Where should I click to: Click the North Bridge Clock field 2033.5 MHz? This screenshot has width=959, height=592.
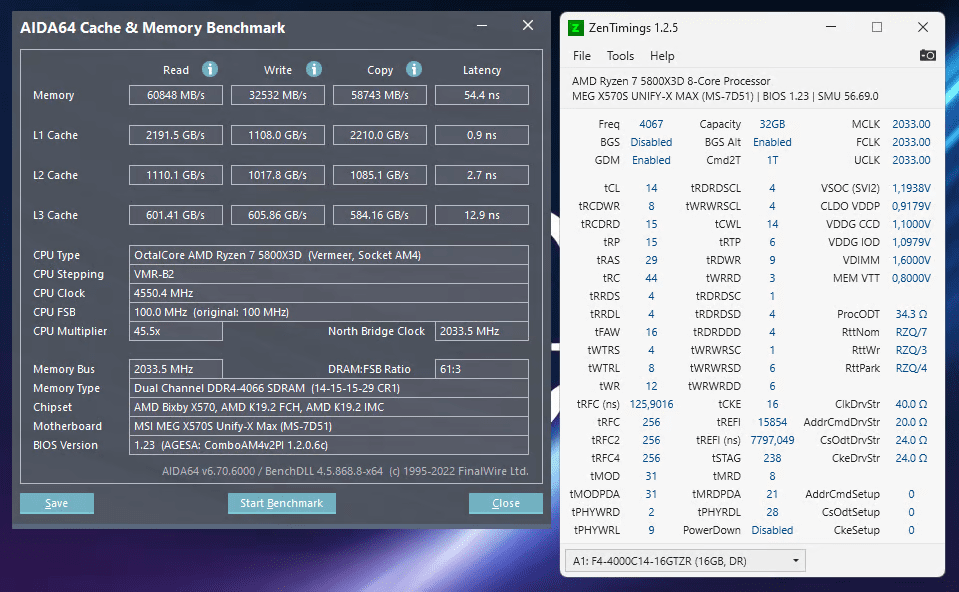pos(482,331)
